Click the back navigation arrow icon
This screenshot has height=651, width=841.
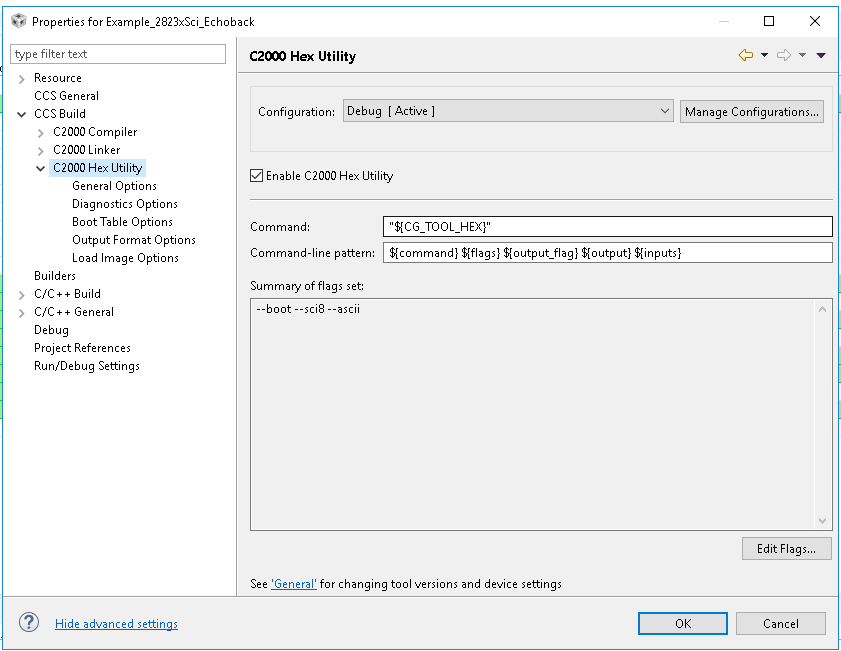746,55
